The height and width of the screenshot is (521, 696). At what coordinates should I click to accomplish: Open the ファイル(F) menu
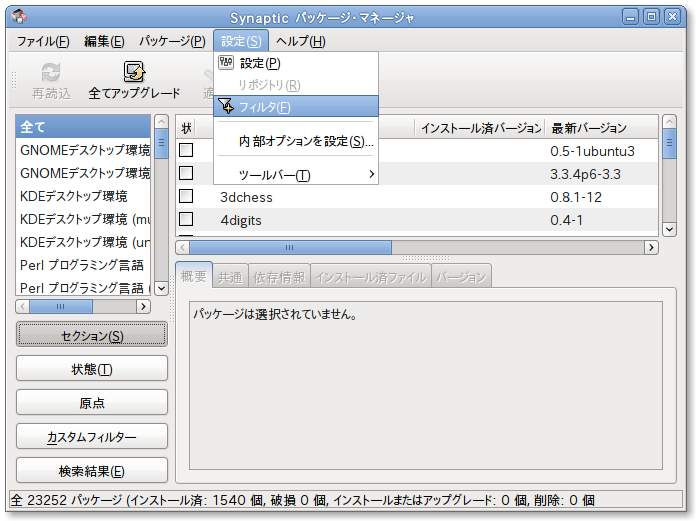click(43, 41)
